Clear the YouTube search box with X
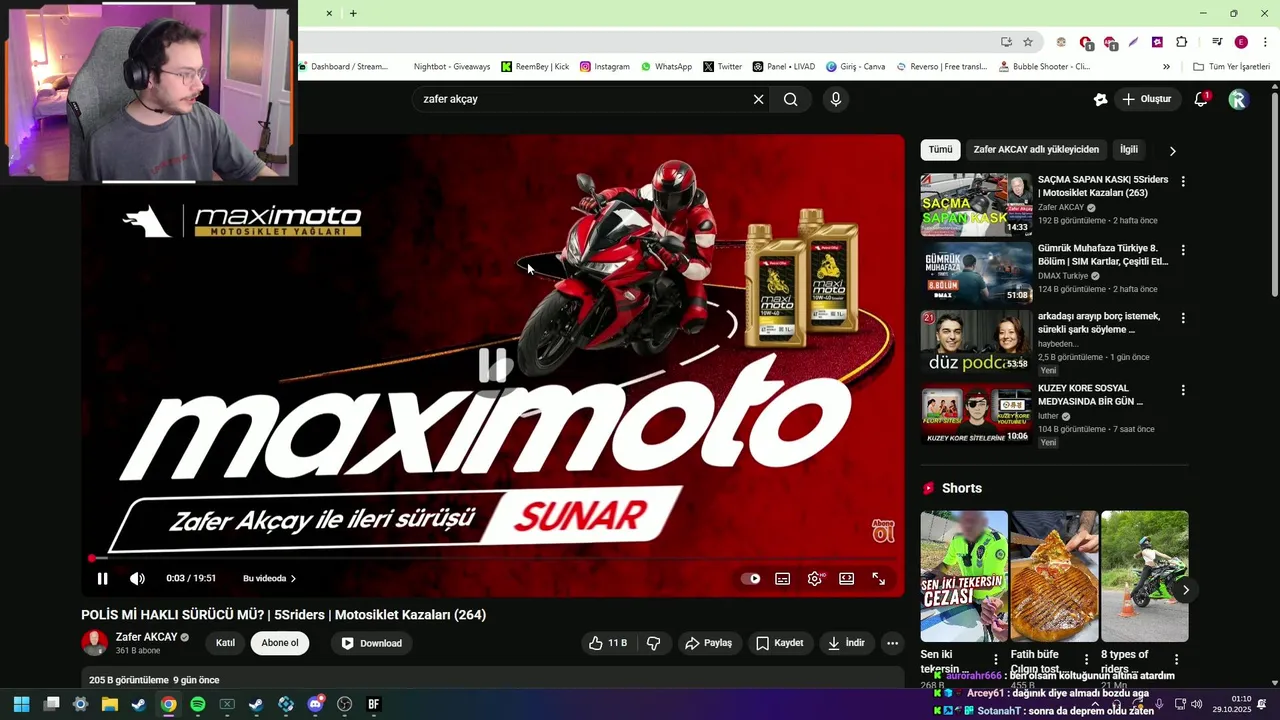Viewport: 1280px width, 720px height. 758,99
